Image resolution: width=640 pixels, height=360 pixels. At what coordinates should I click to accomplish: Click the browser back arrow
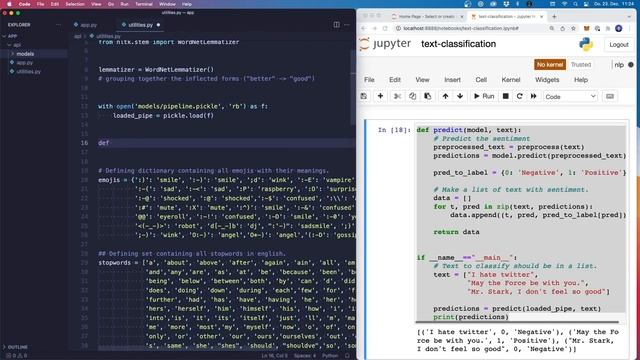coord(363,28)
